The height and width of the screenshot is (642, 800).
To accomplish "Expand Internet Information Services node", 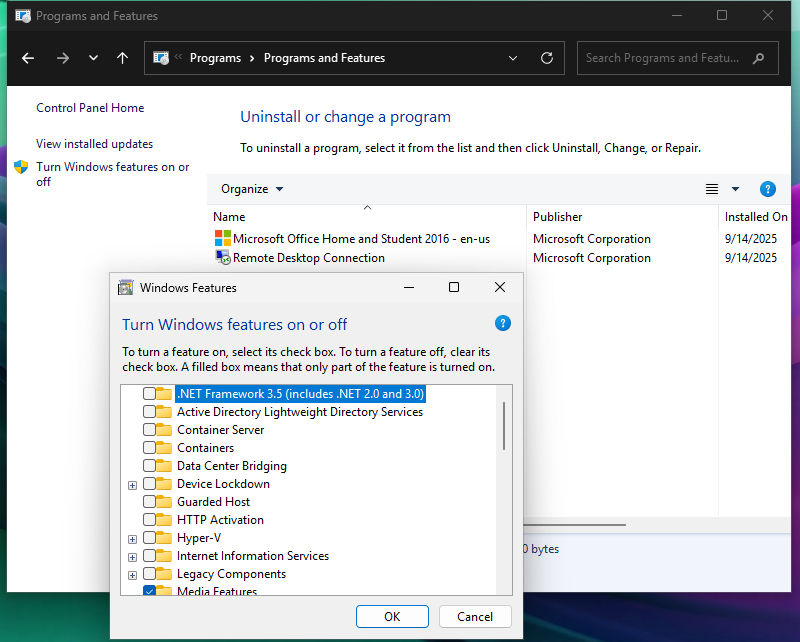I will click(133, 557).
